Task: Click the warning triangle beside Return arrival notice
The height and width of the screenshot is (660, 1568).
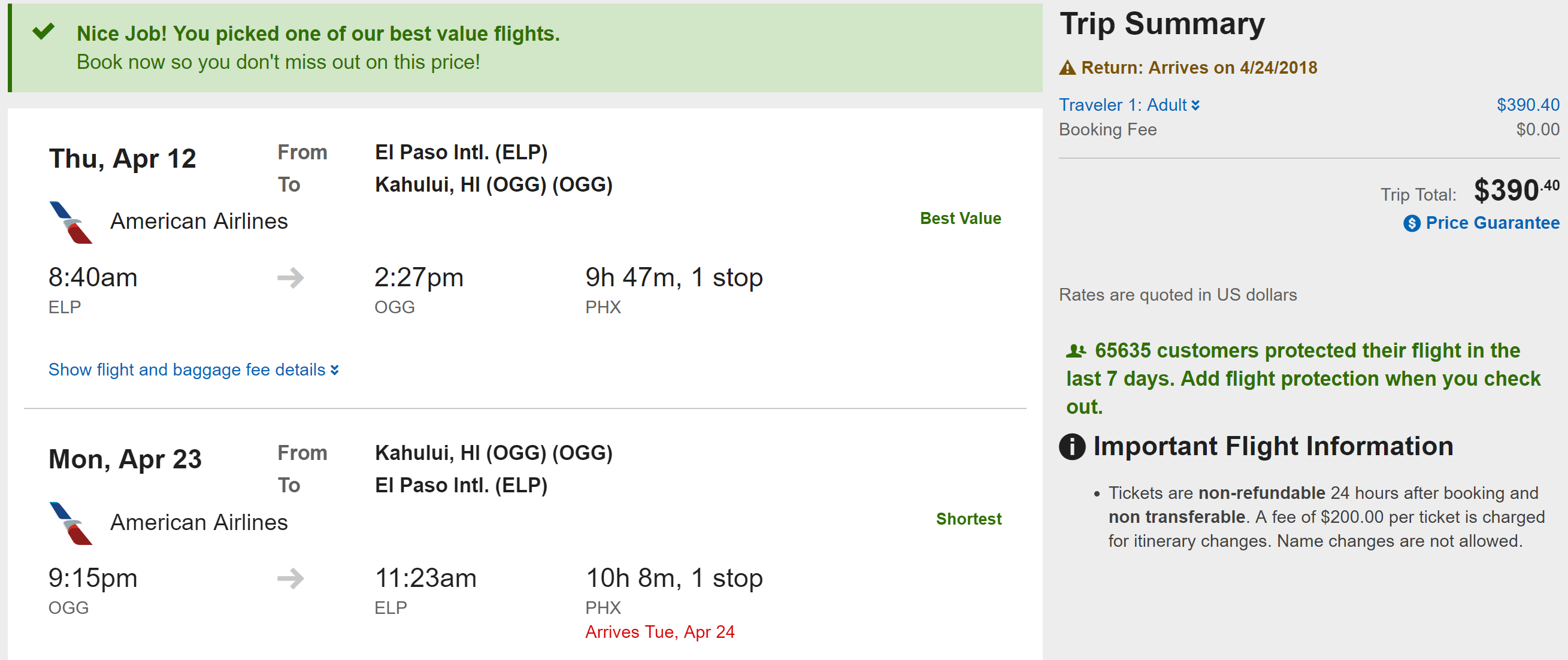Action: click(x=1067, y=68)
